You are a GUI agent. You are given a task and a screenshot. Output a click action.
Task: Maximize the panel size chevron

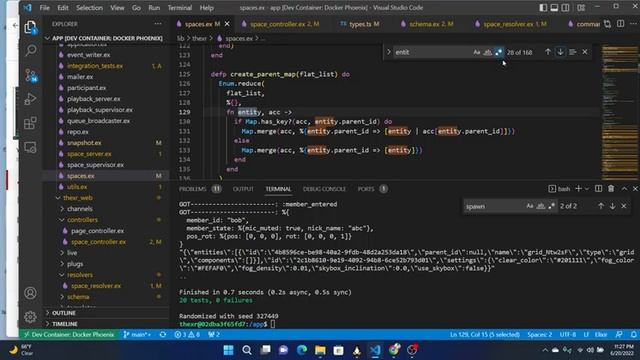click(624, 189)
